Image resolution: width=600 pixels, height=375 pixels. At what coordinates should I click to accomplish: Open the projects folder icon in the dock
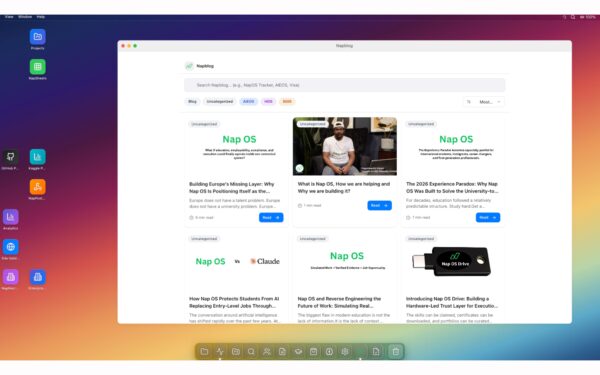pos(236,351)
